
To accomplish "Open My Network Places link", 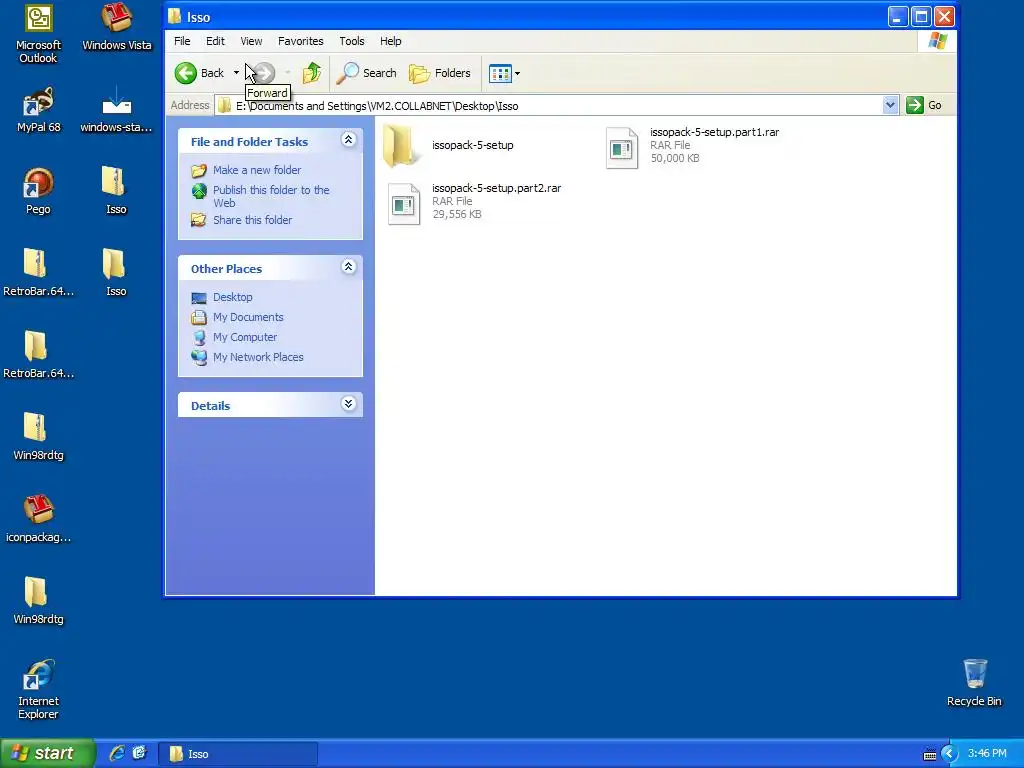I will click(x=258, y=357).
